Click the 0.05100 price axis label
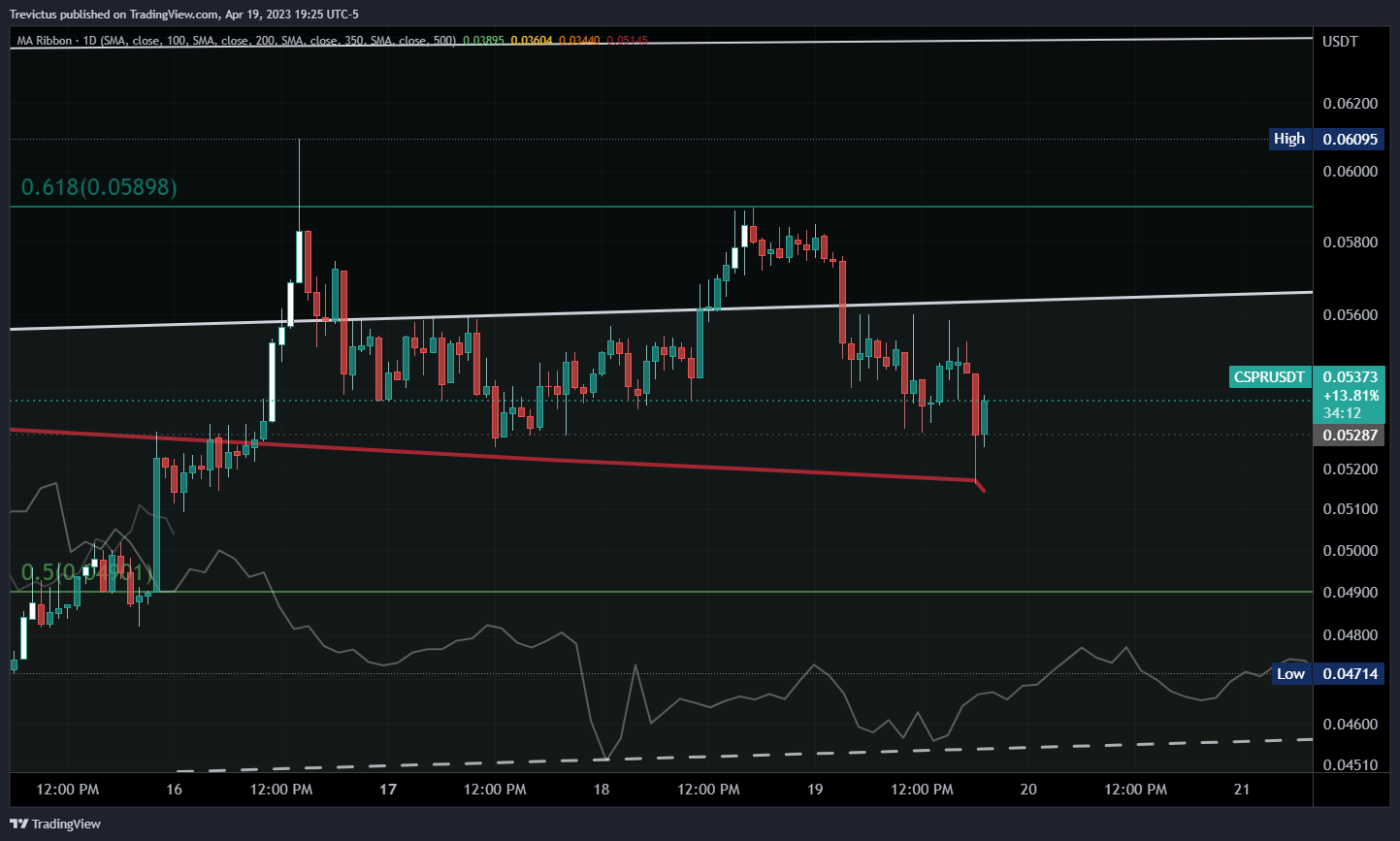This screenshot has height=841, width=1400. tap(1351, 509)
